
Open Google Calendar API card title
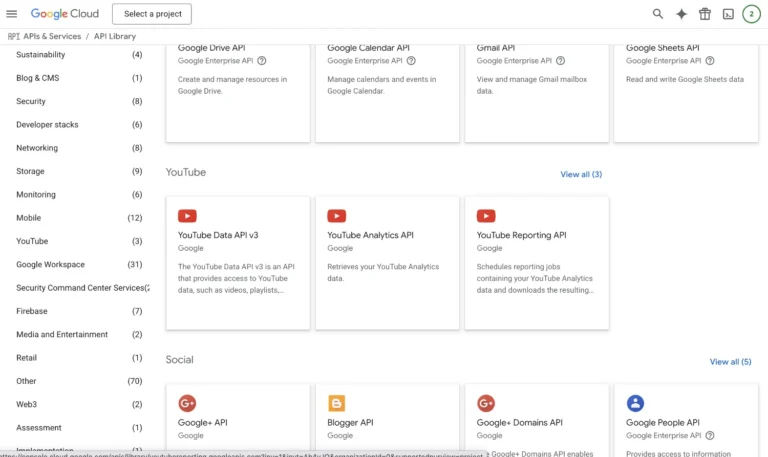[368, 48]
